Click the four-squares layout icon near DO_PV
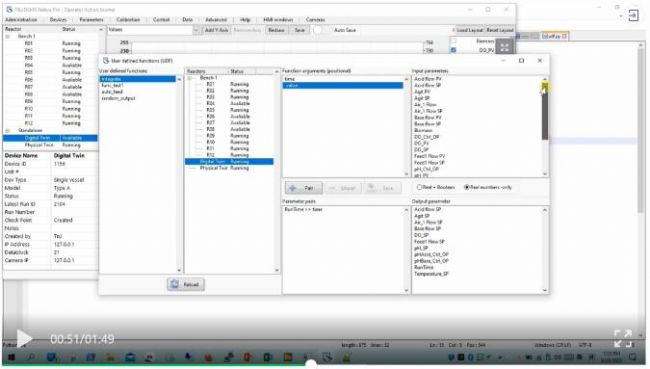The height and width of the screenshot is (369, 650). 504,47
